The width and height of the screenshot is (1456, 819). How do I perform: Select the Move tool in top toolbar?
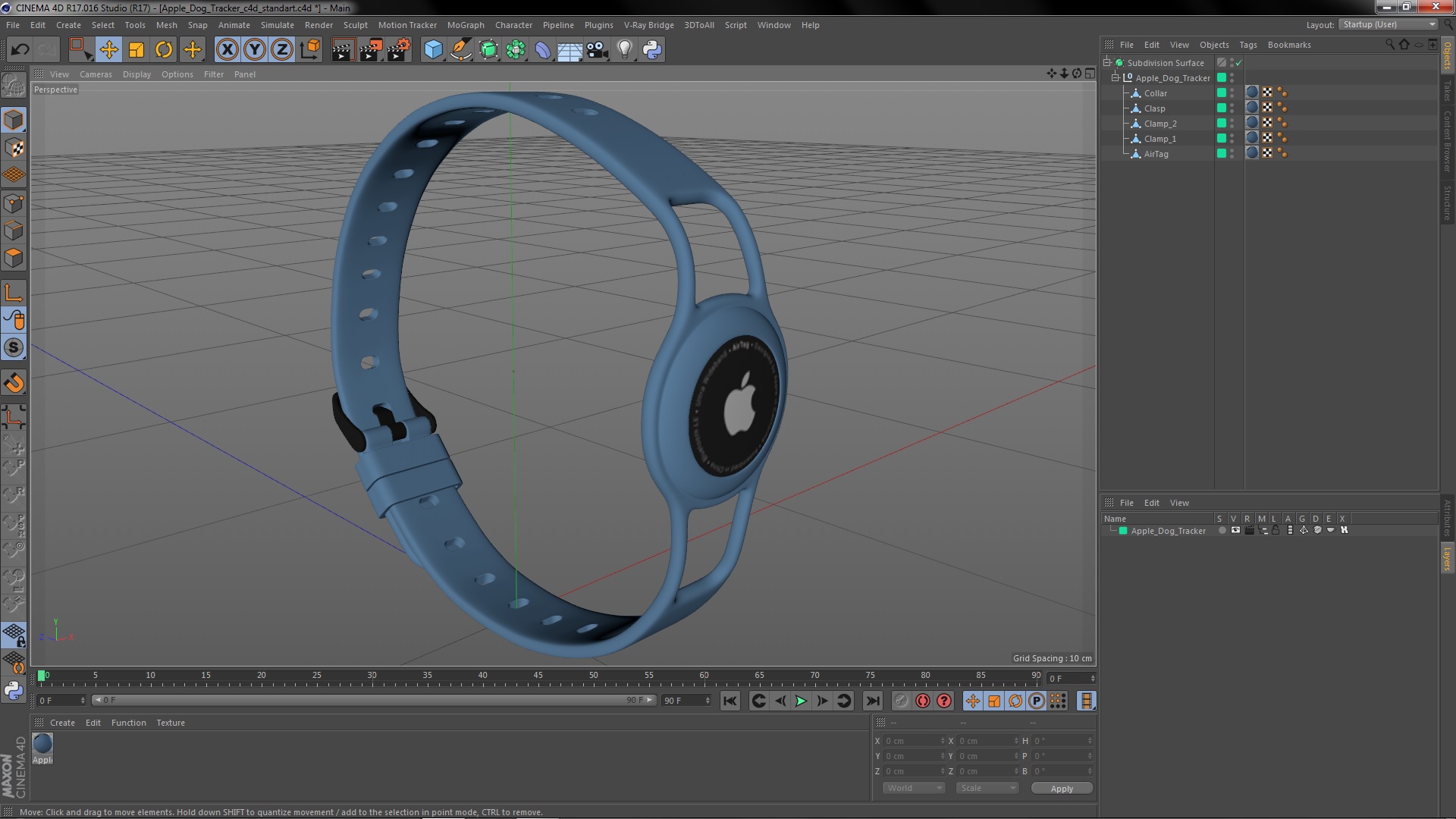[108, 50]
